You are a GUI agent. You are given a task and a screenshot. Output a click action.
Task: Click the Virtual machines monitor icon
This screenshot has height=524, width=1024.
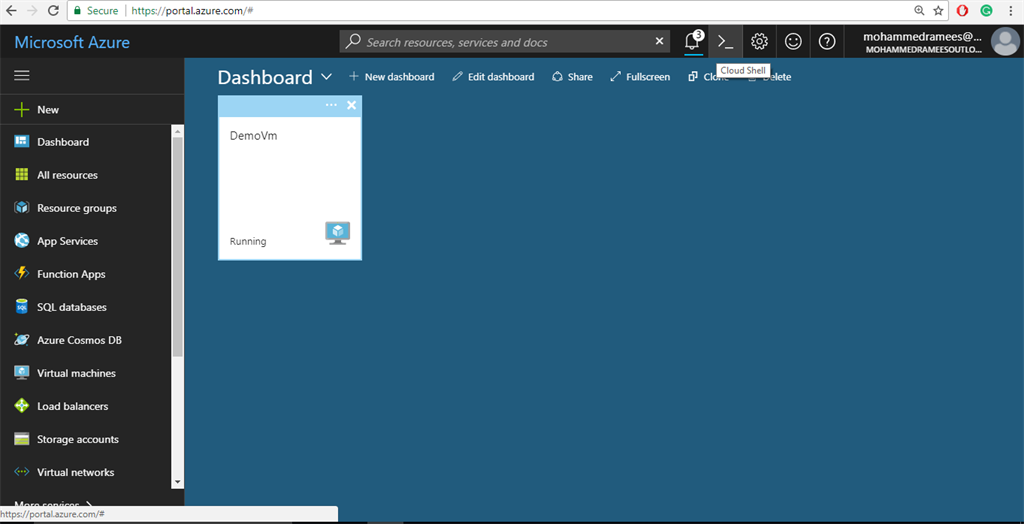click(22, 373)
